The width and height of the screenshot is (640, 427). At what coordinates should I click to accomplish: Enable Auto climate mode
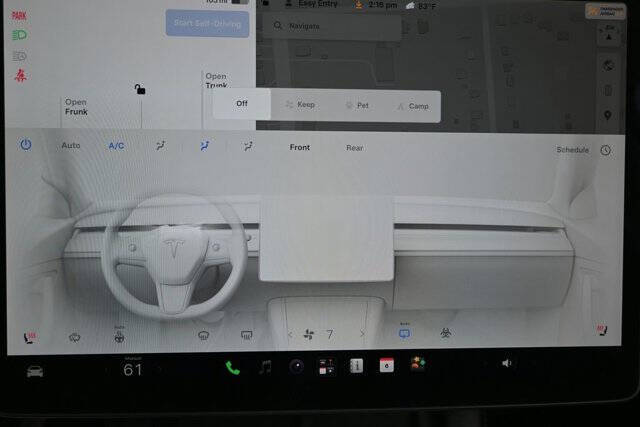(71, 145)
